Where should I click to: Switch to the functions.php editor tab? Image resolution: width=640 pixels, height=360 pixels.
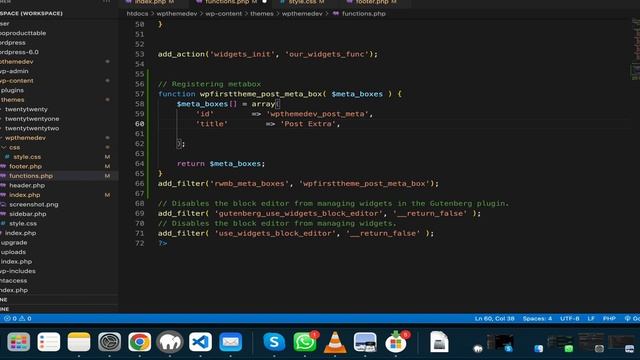pos(227,2)
